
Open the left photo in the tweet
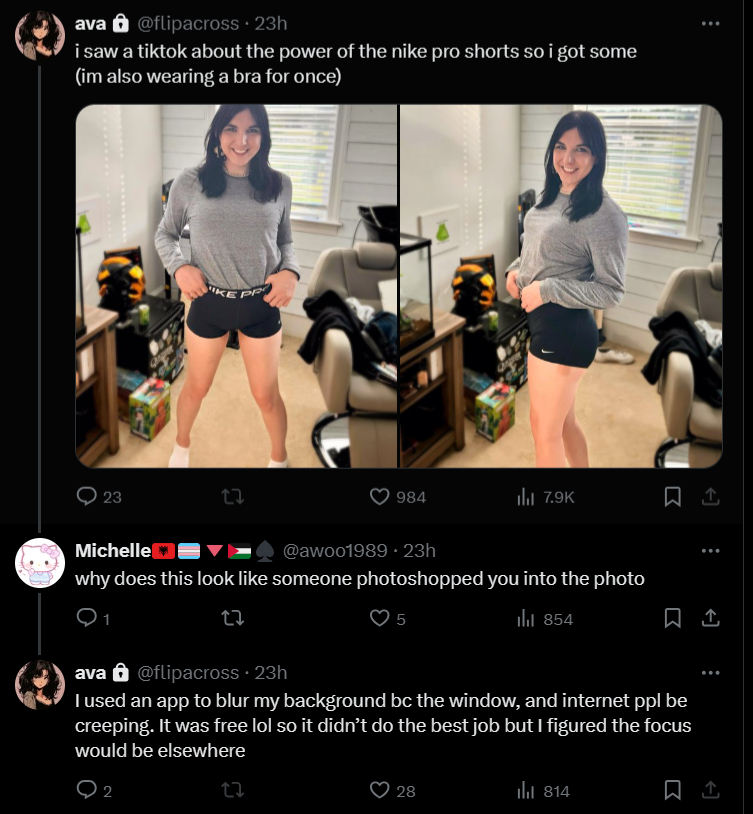[236, 286]
